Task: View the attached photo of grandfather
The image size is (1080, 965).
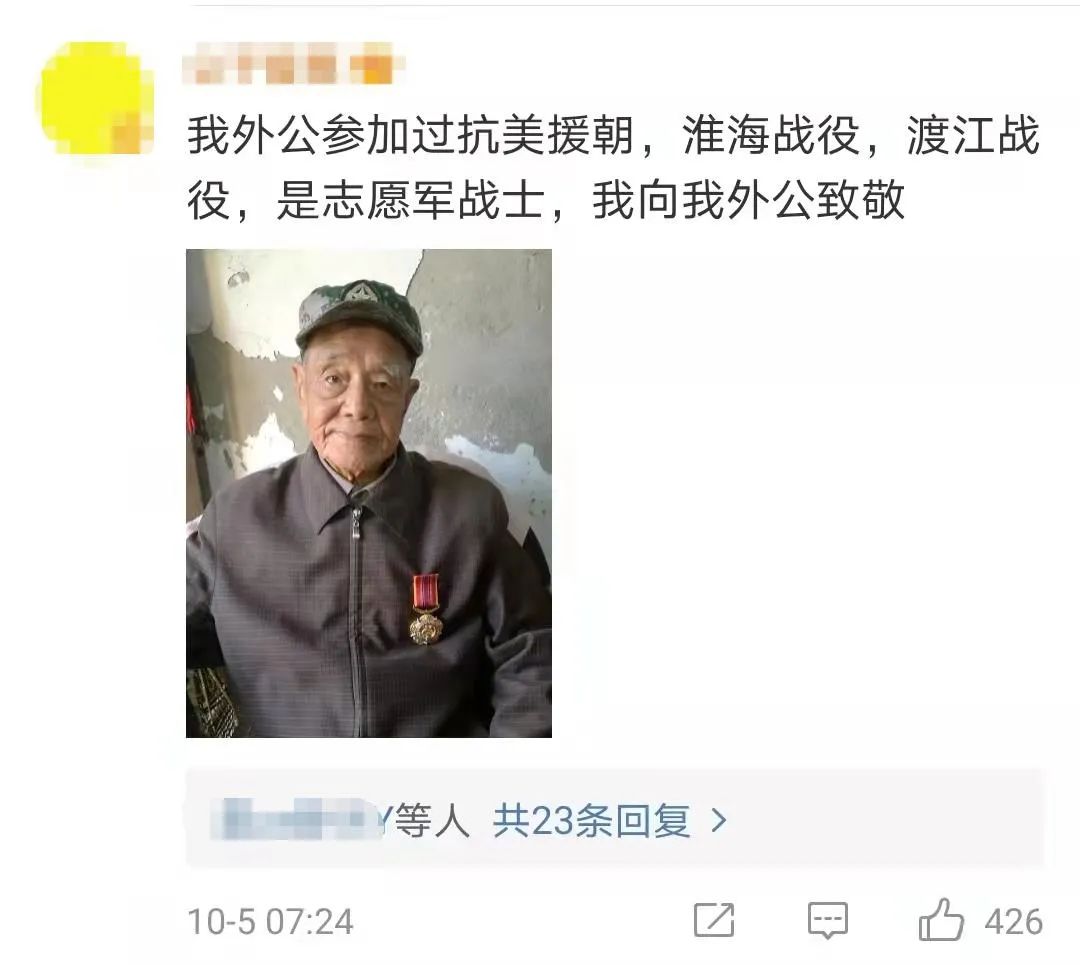Action: 368,493
